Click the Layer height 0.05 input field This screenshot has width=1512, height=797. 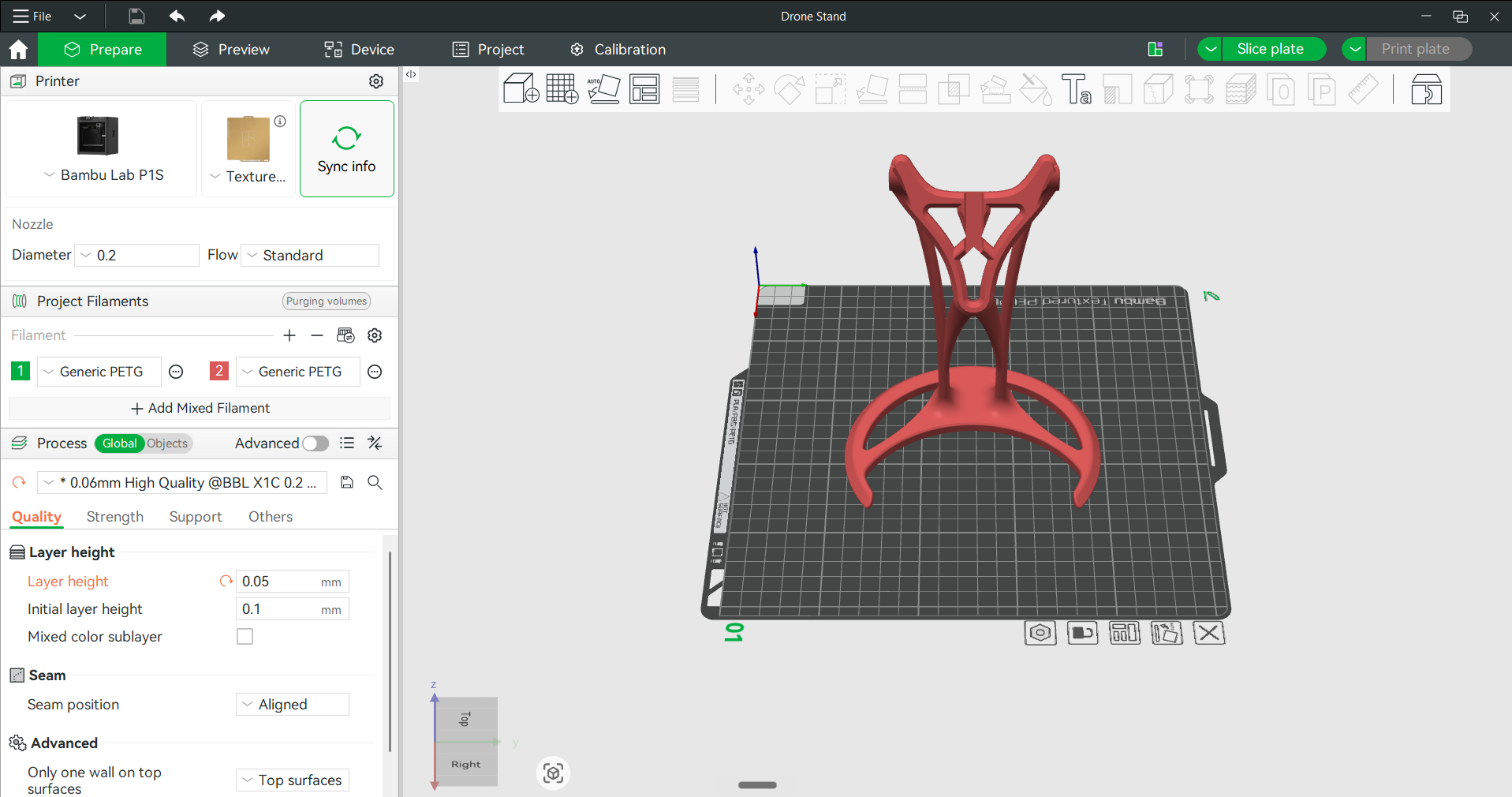coord(293,582)
